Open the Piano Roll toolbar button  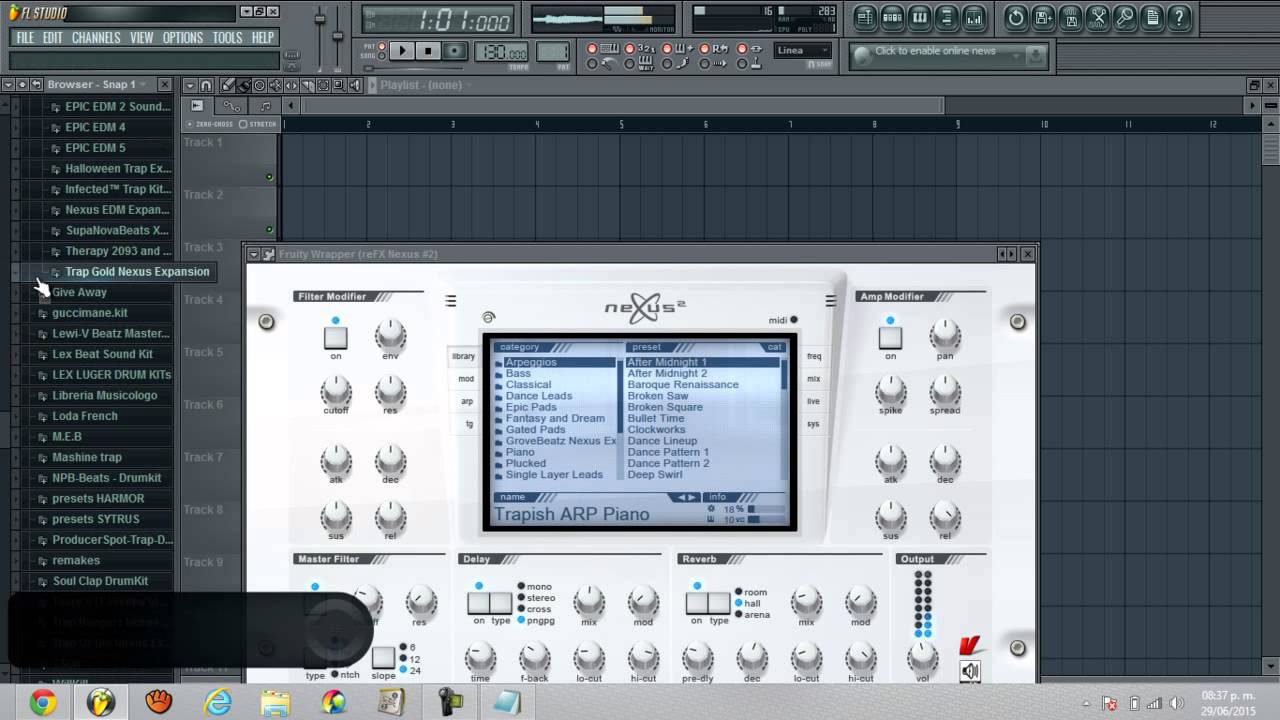(x=919, y=17)
